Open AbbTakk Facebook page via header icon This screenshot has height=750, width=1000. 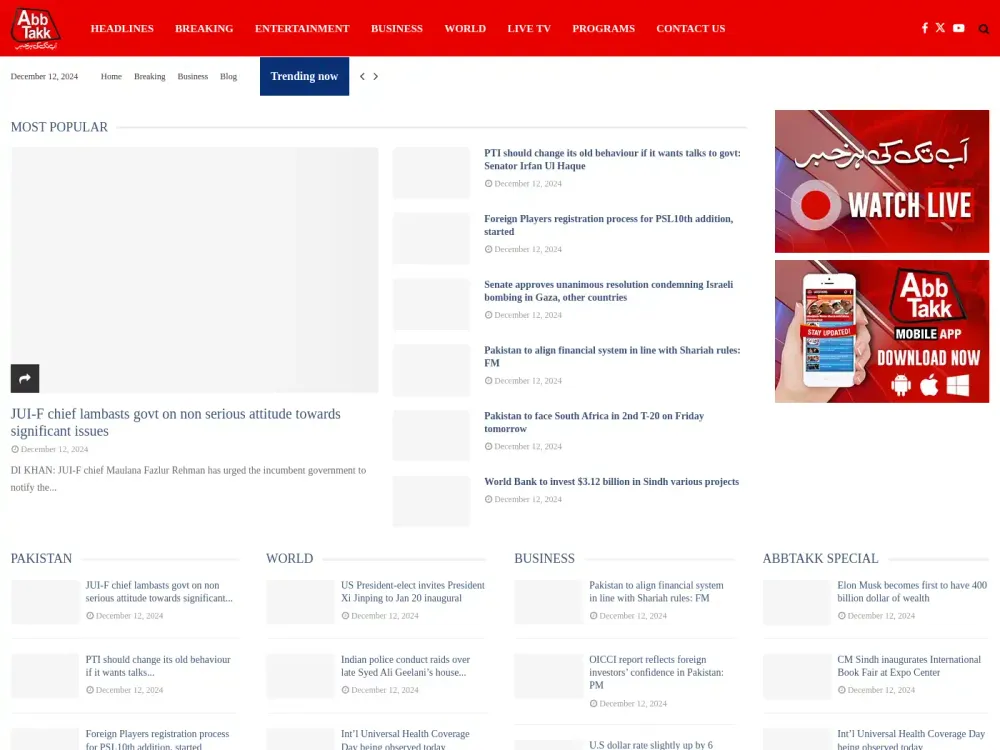pos(924,27)
